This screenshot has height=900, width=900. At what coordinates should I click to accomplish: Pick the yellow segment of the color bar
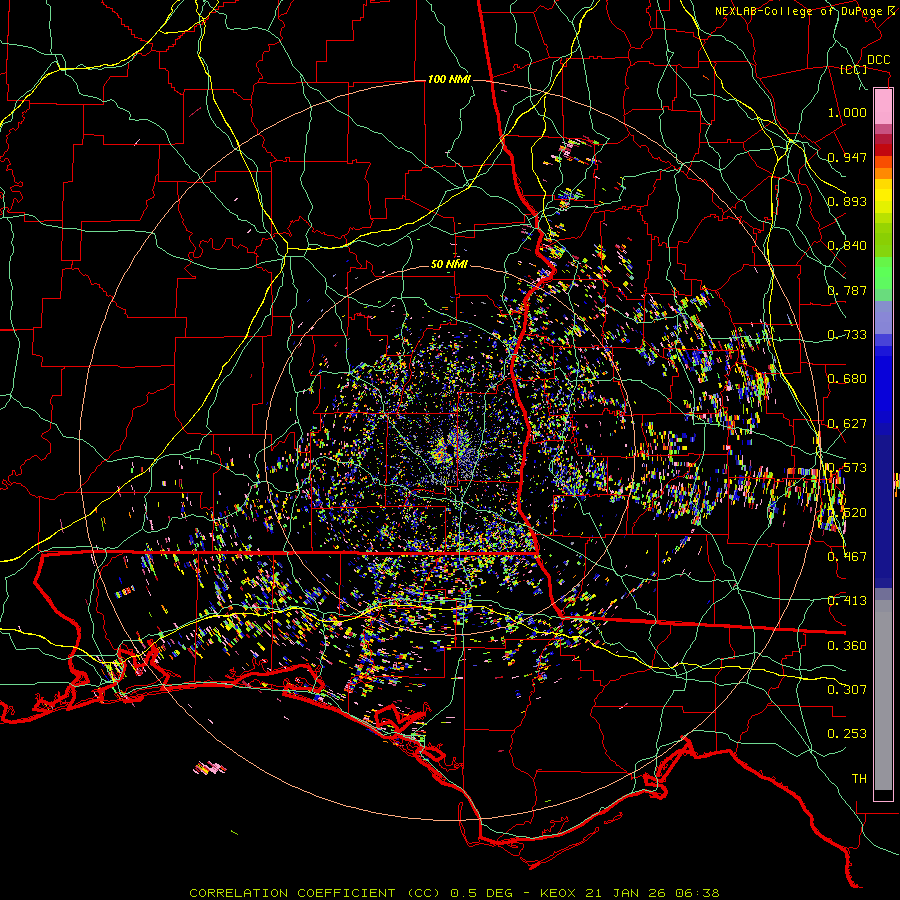(883, 196)
